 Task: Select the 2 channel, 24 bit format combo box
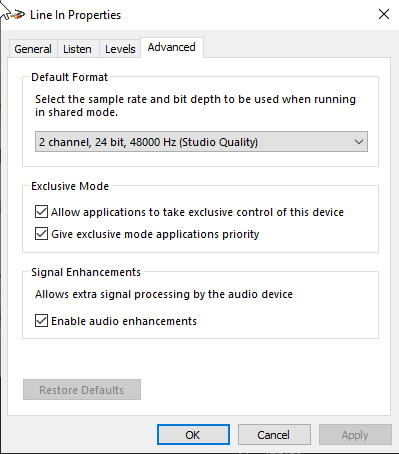(x=201, y=142)
